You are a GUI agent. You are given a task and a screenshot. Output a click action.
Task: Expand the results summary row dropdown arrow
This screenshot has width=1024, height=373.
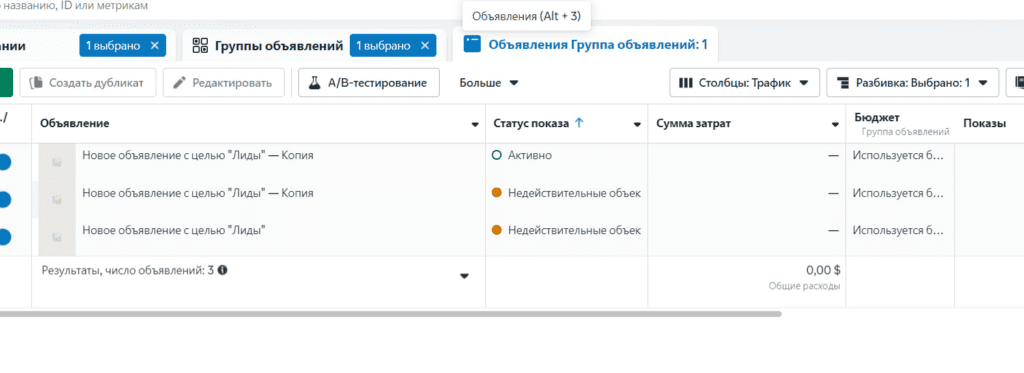click(464, 276)
